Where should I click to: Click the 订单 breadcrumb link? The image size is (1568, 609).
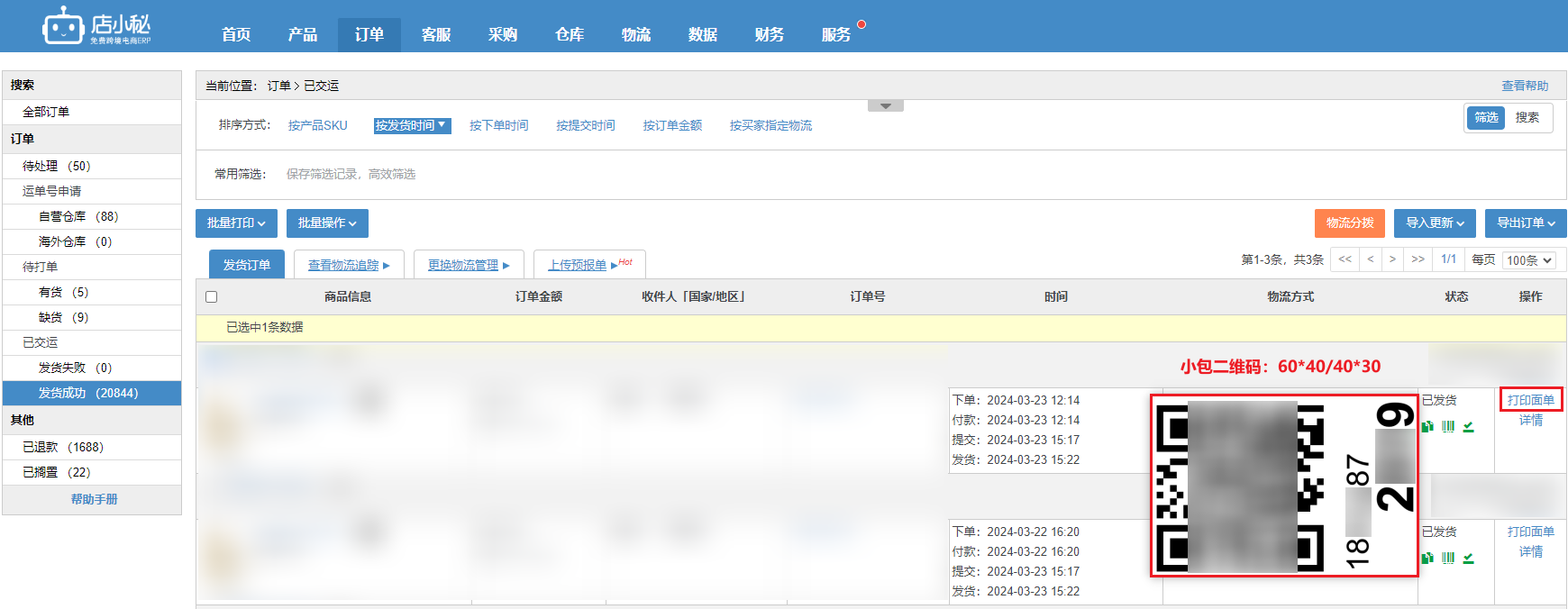(x=279, y=86)
